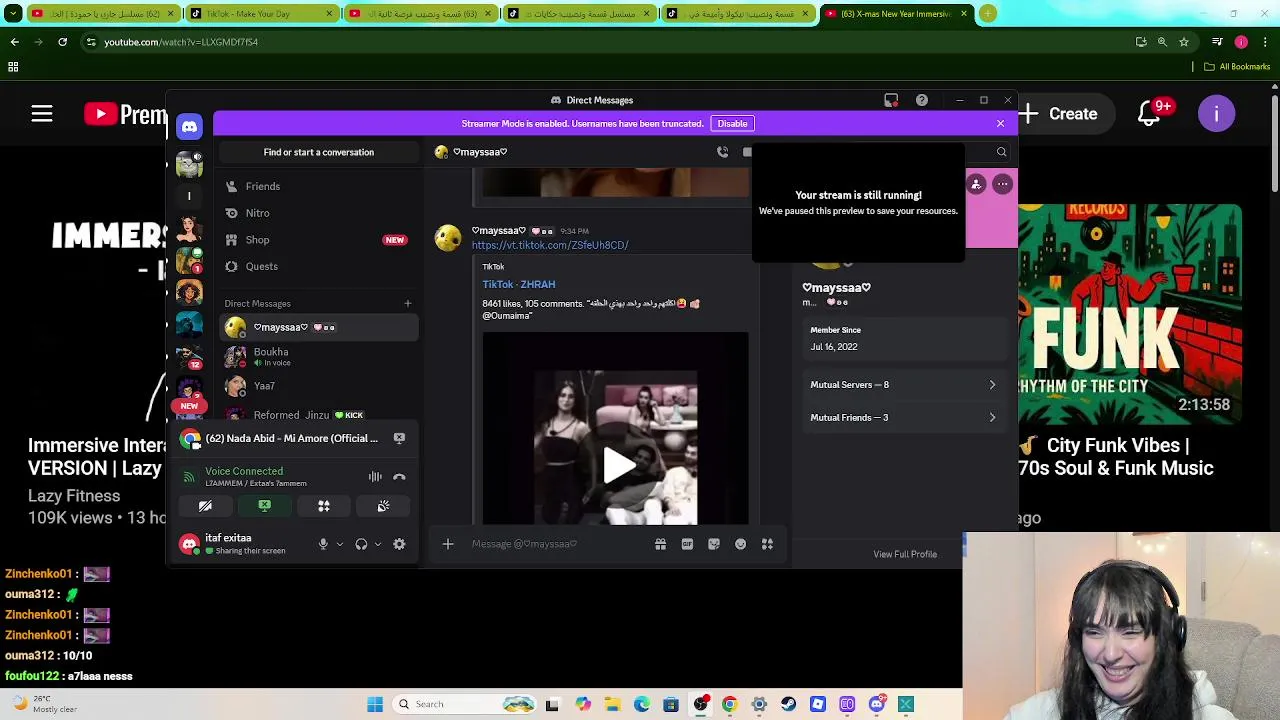Image resolution: width=1280 pixels, height=720 pixels.
Task: Click Find or start a conversation
Action: (x=318, y=152)
